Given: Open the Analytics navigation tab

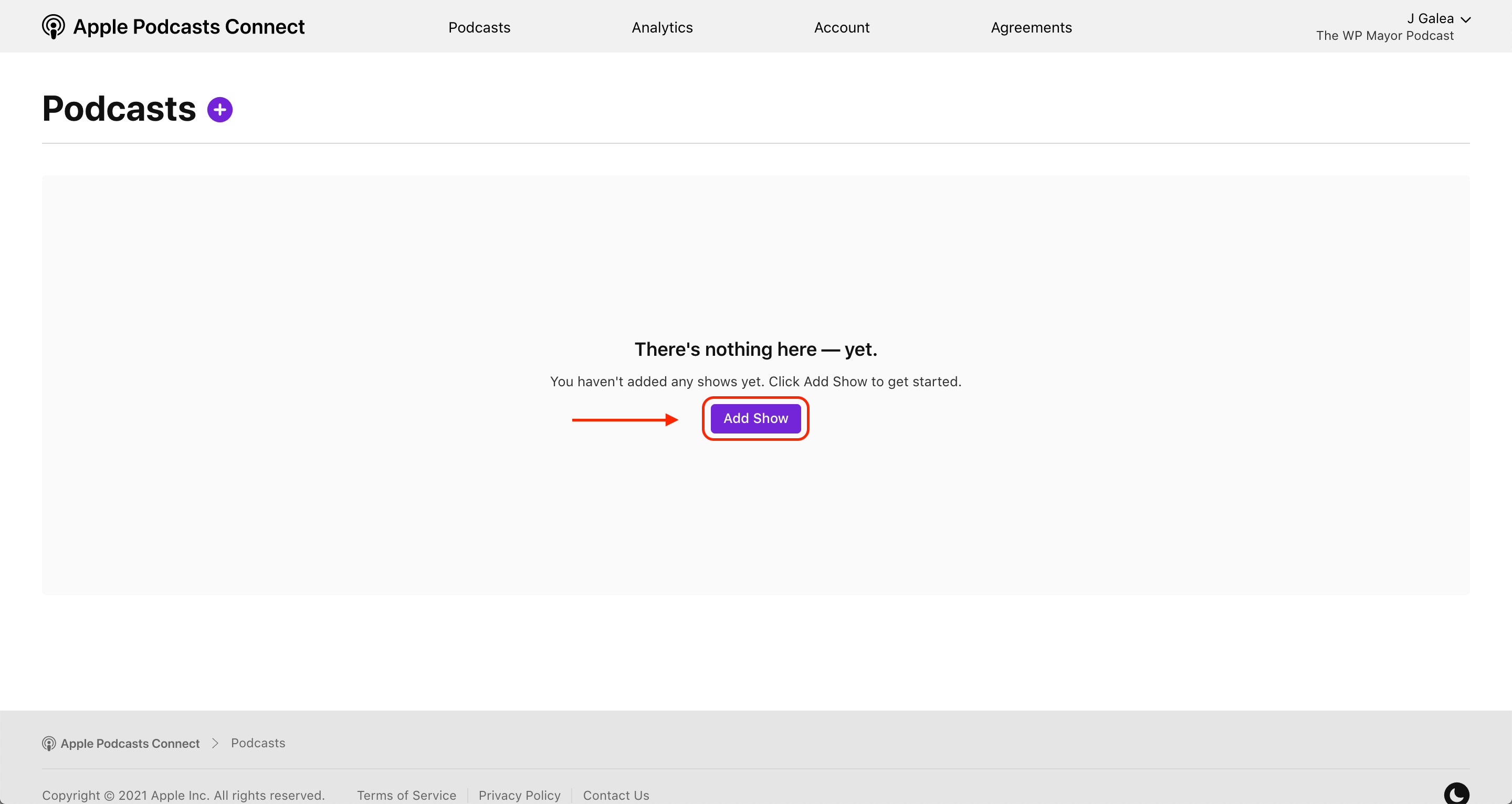Looking at the screenshot, I should click(662, 28).
